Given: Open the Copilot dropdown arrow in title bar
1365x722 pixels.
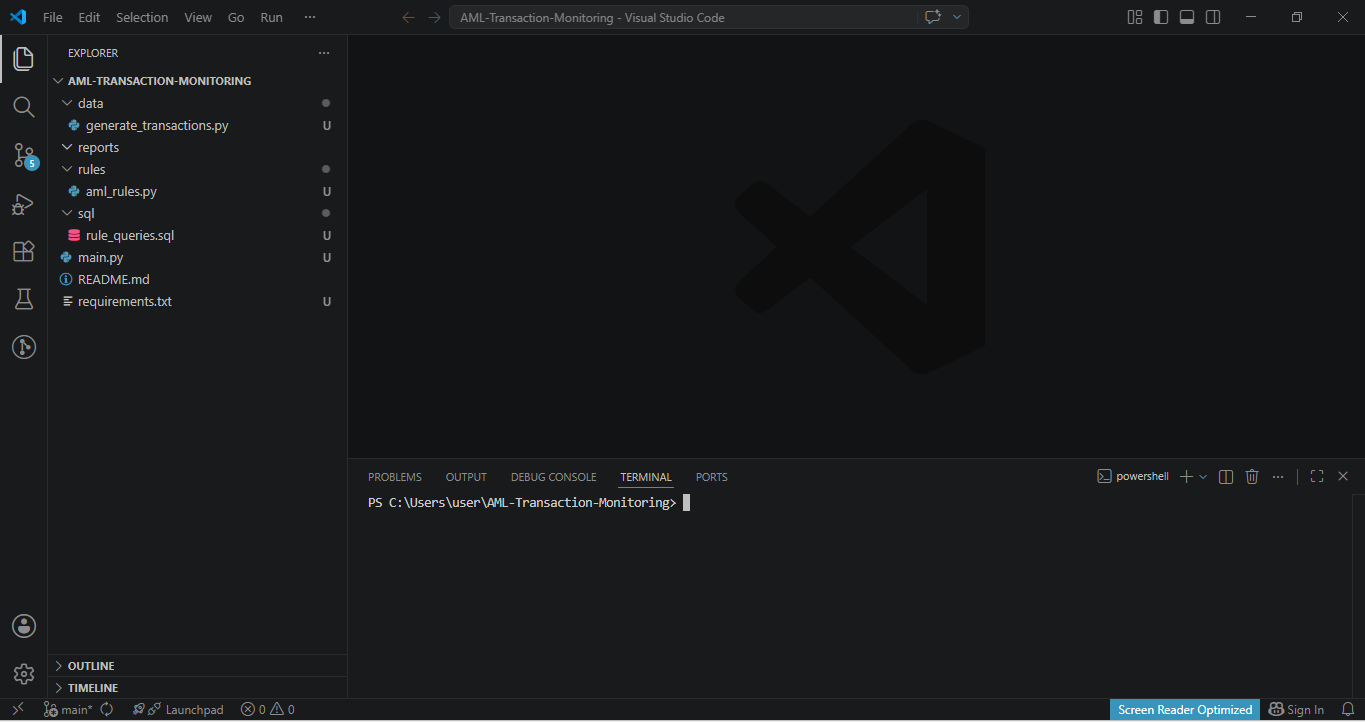Looking at the screenshot, I should tap(957, 17).
